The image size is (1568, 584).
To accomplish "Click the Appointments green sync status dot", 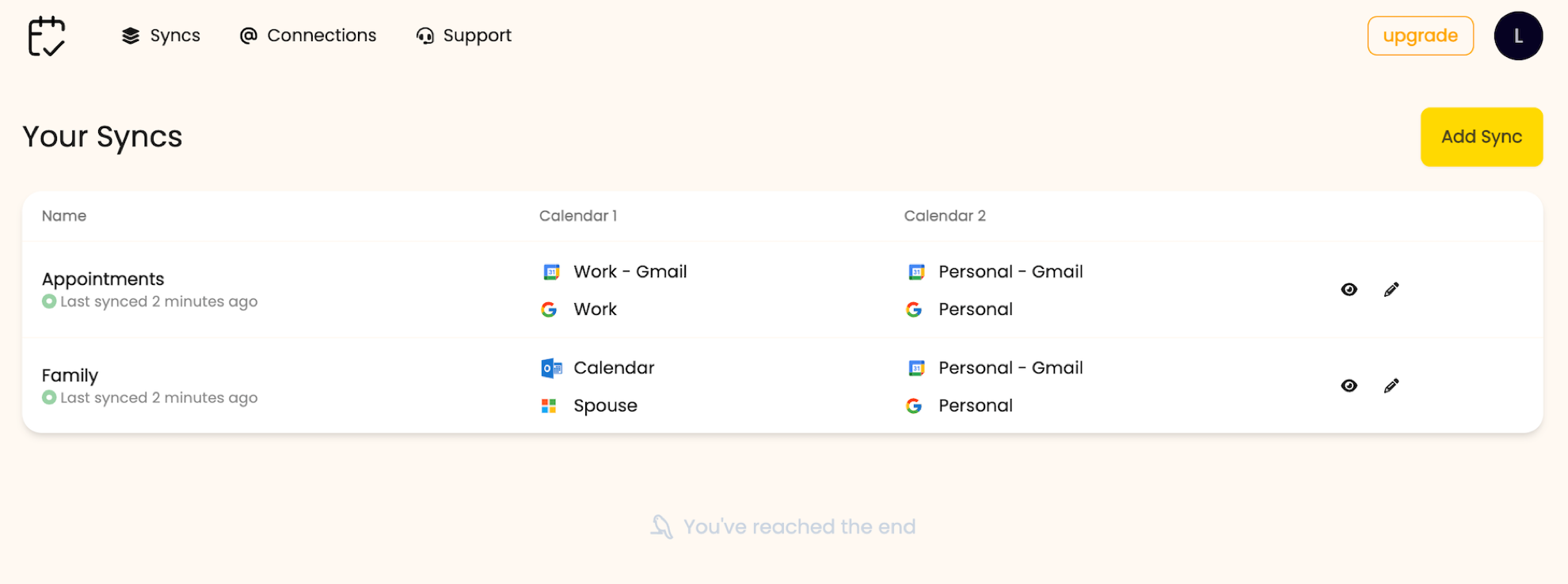I will 49,301.
